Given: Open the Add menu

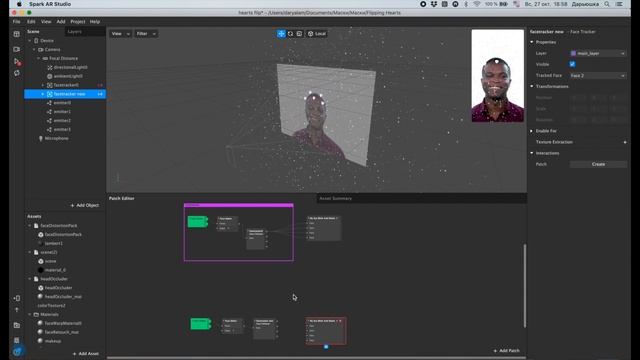Looking at the screenshot, I should (61, 22).
